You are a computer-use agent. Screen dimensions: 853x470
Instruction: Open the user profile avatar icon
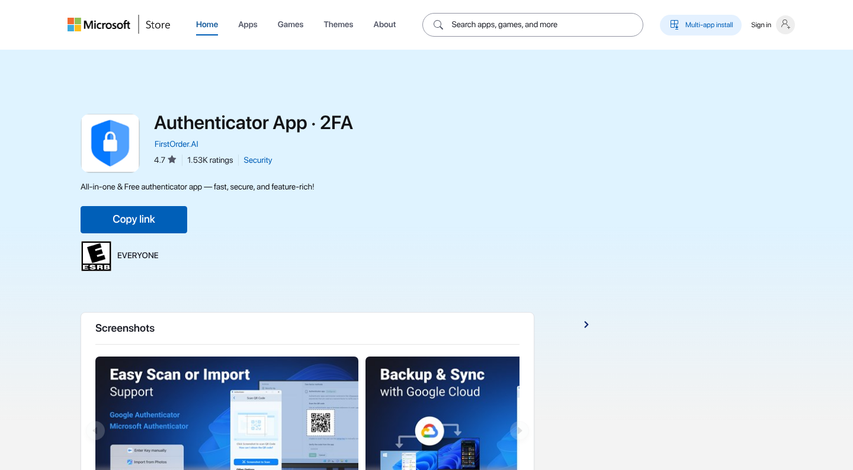pos(785,24)
